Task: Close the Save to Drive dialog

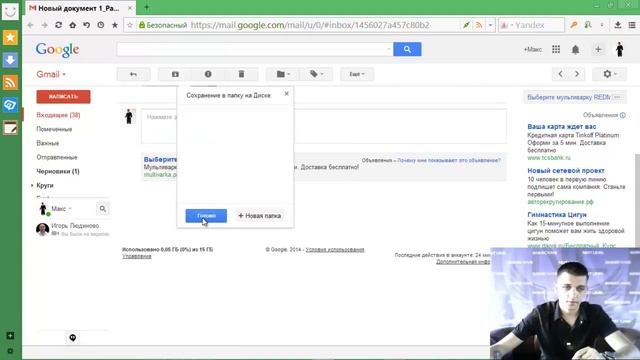Action: (x=287, y=94)
